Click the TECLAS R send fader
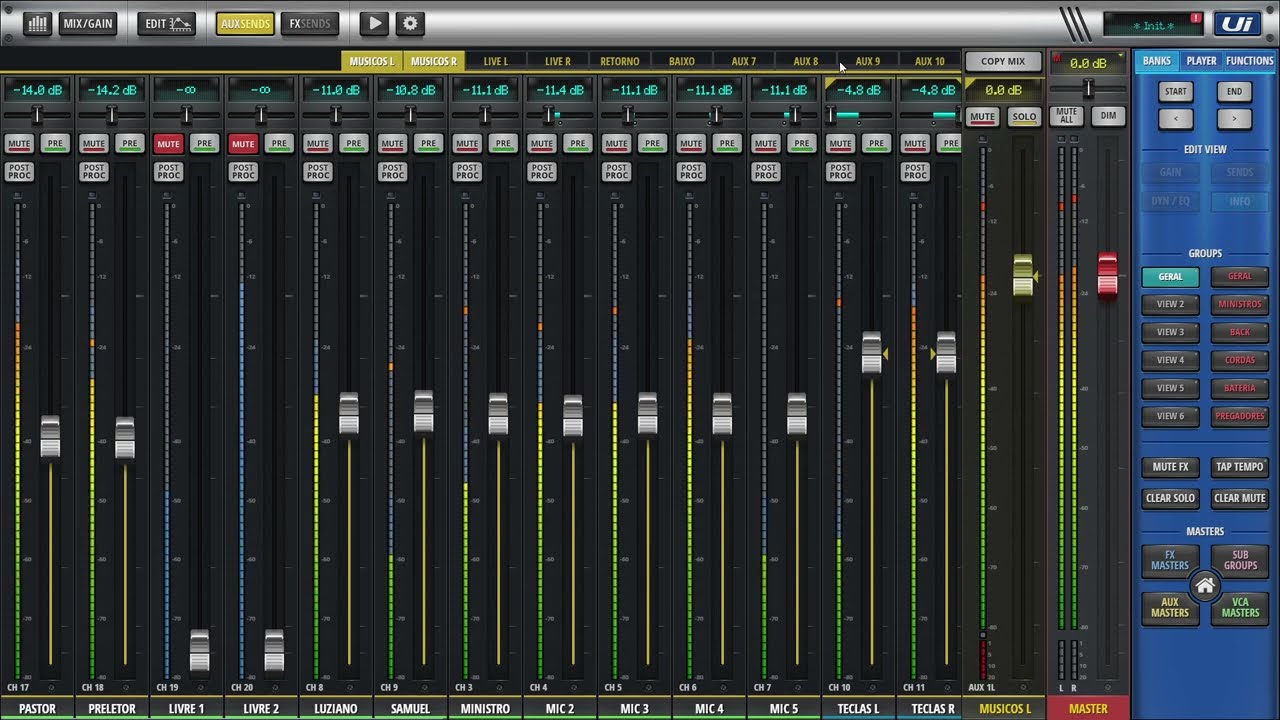This screenshot has width=1280, height=720. click(946, 353)
